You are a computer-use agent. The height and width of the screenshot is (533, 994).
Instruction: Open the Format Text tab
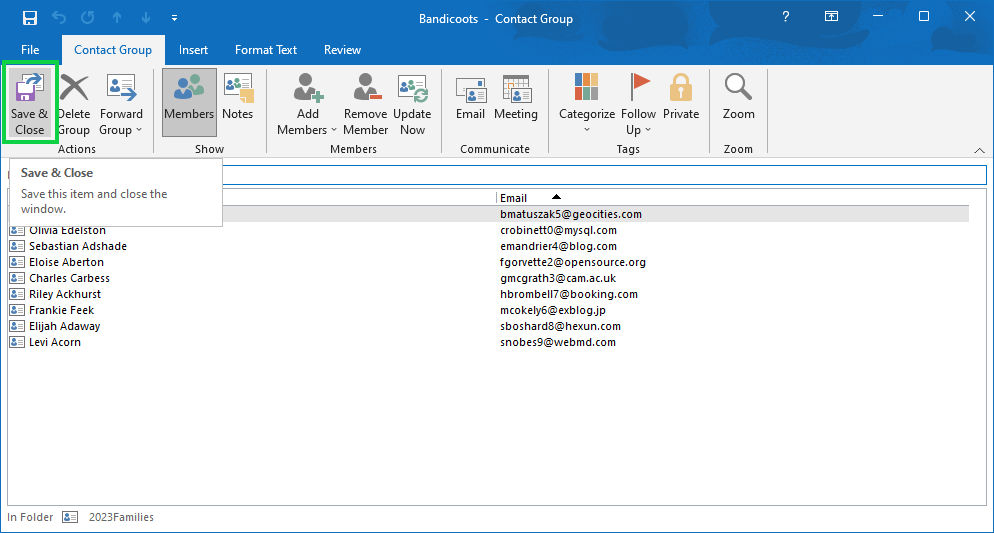click(266, 49)
